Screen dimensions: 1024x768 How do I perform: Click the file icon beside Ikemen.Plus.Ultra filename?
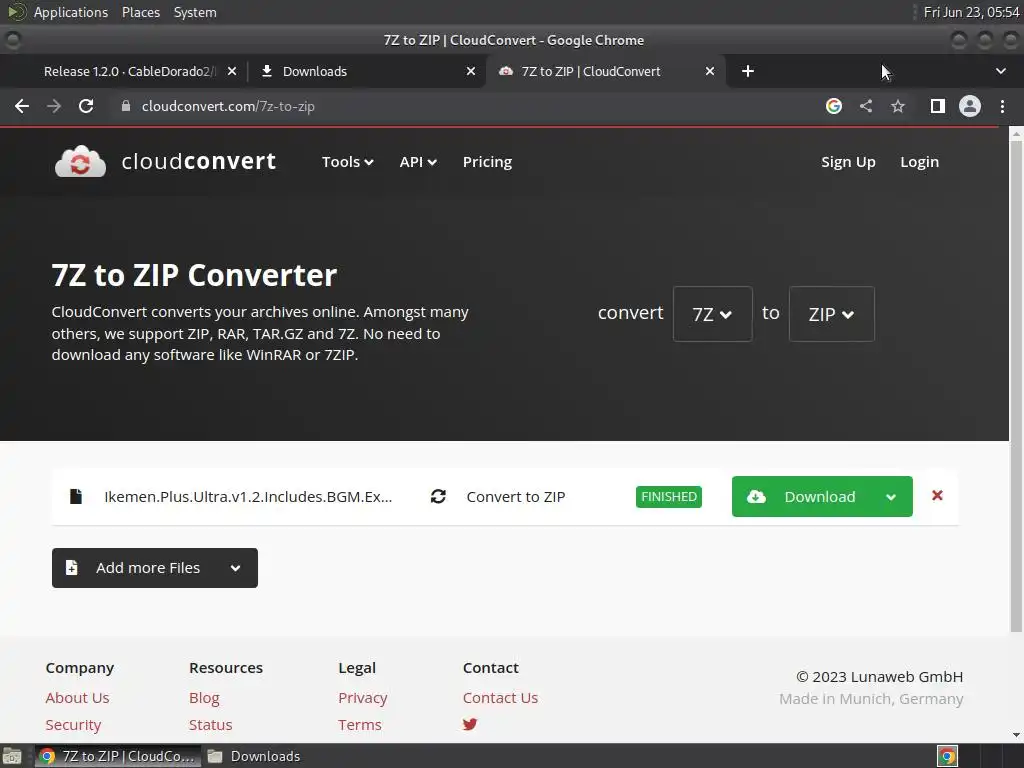click(76, 496)
